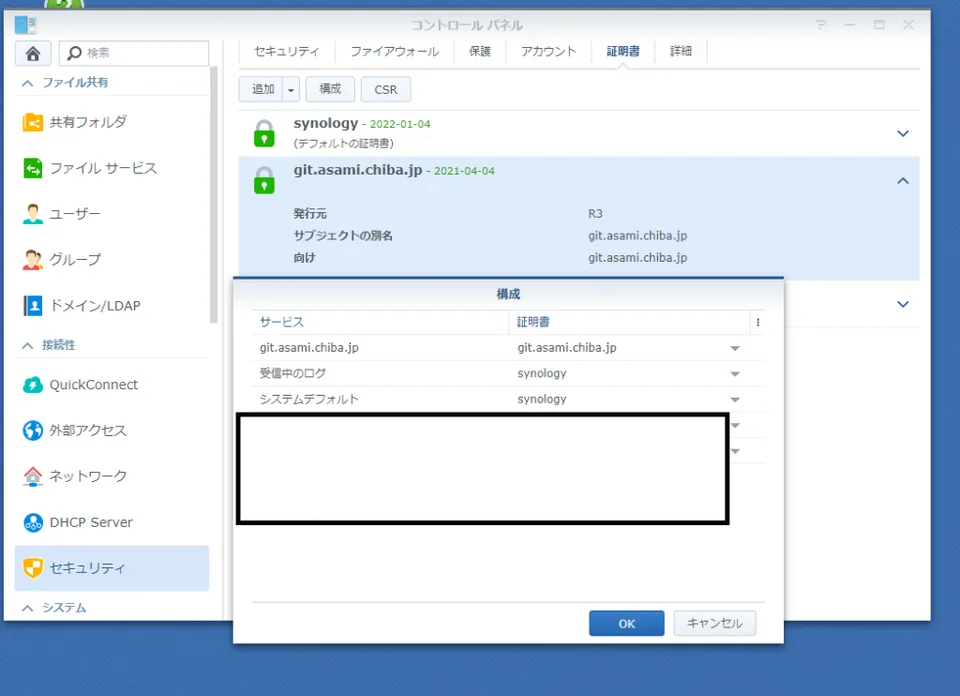Viewport: 960px width, 696px height.
Task: Go to Control Panel home icon
Action: (33, 54)
